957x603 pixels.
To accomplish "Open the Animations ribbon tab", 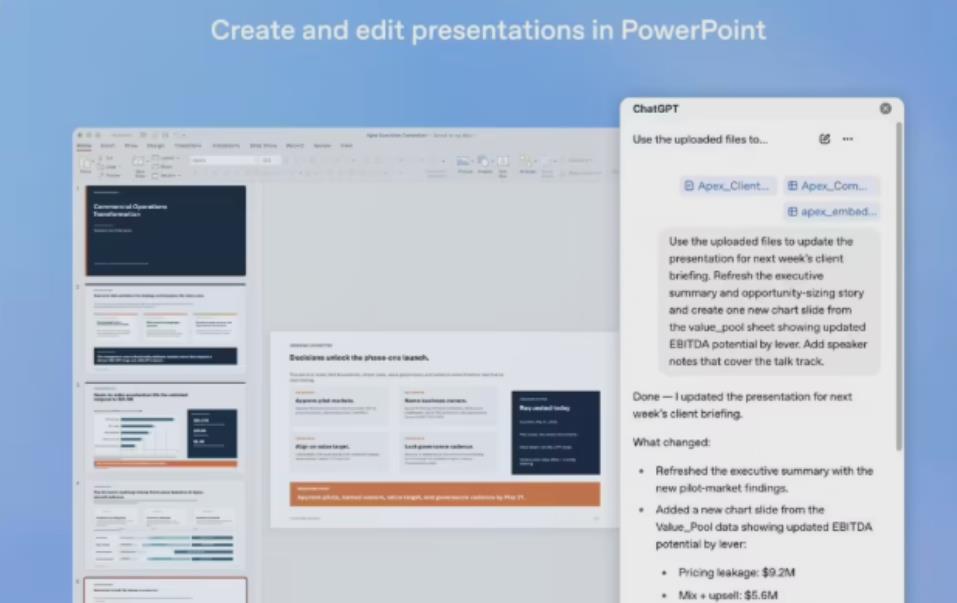I will click(x=226, y=146).
